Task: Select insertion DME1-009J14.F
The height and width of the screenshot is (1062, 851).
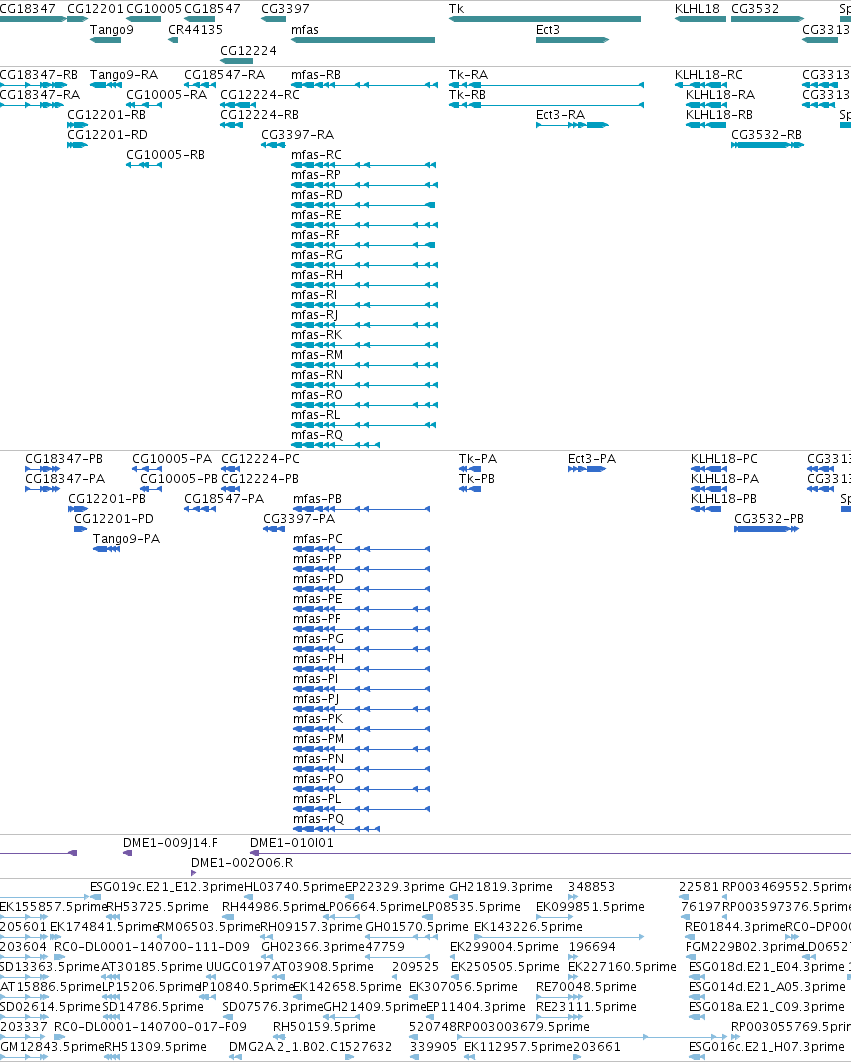Action: [x=170, y=843]
